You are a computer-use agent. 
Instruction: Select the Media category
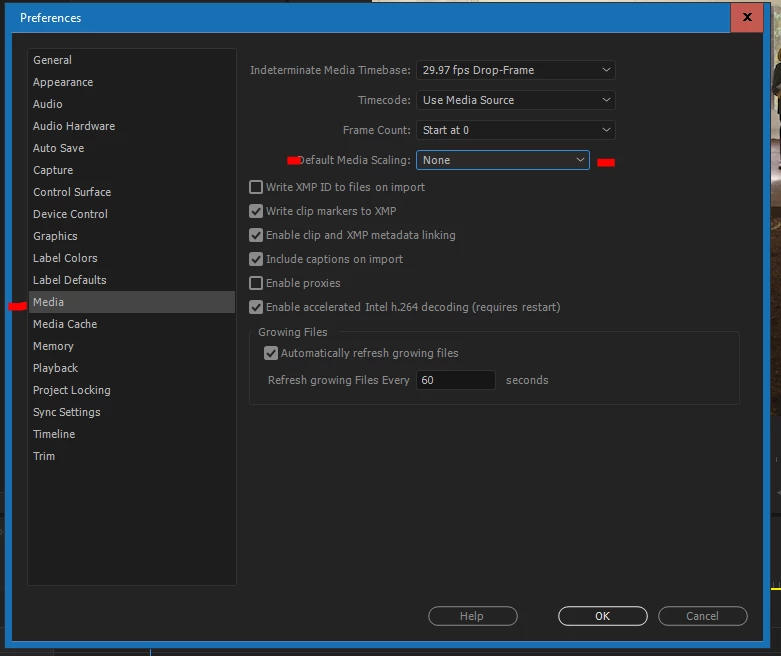pyautogui.click(x=131, y=302)
